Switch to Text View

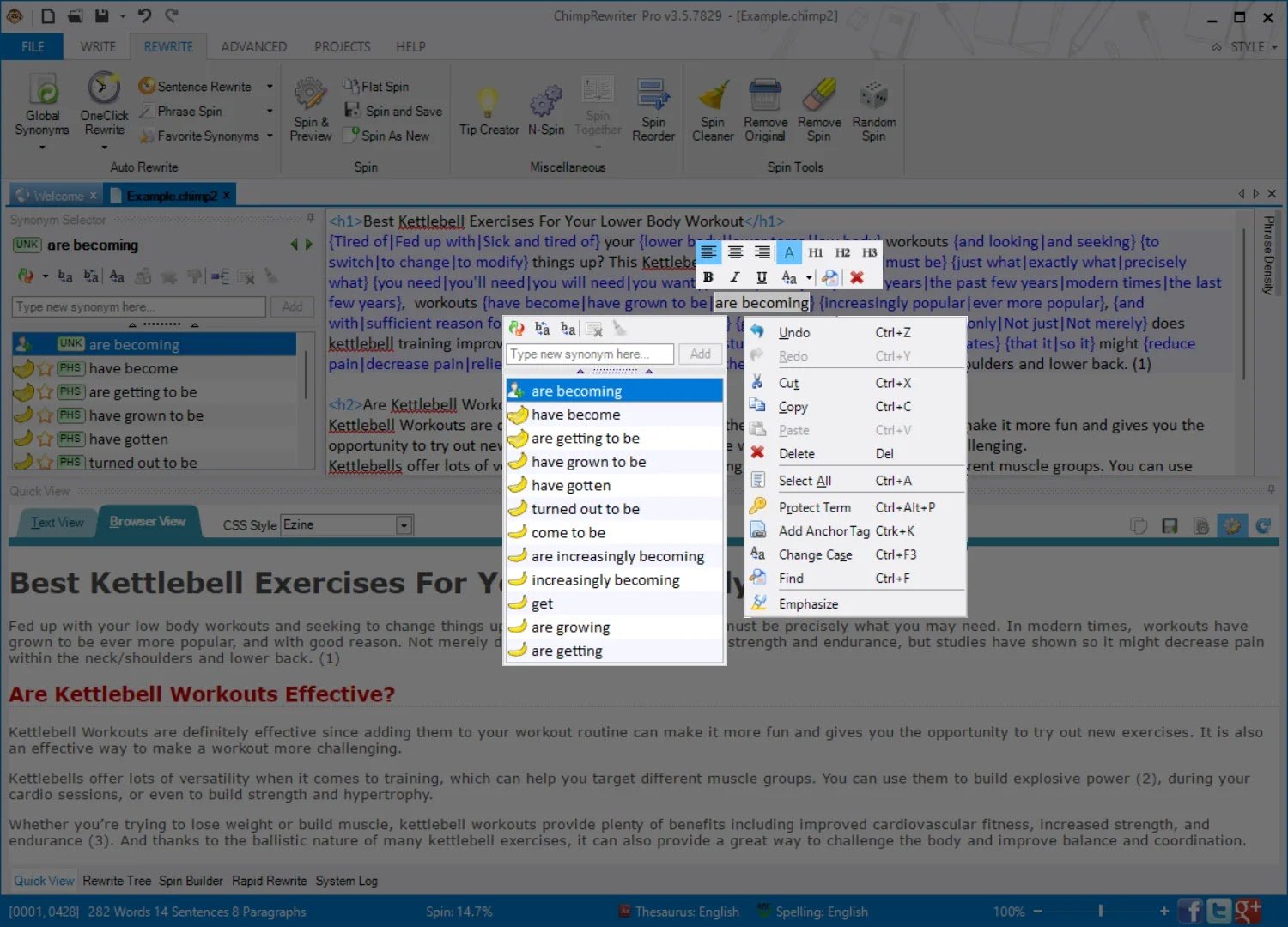57,523
